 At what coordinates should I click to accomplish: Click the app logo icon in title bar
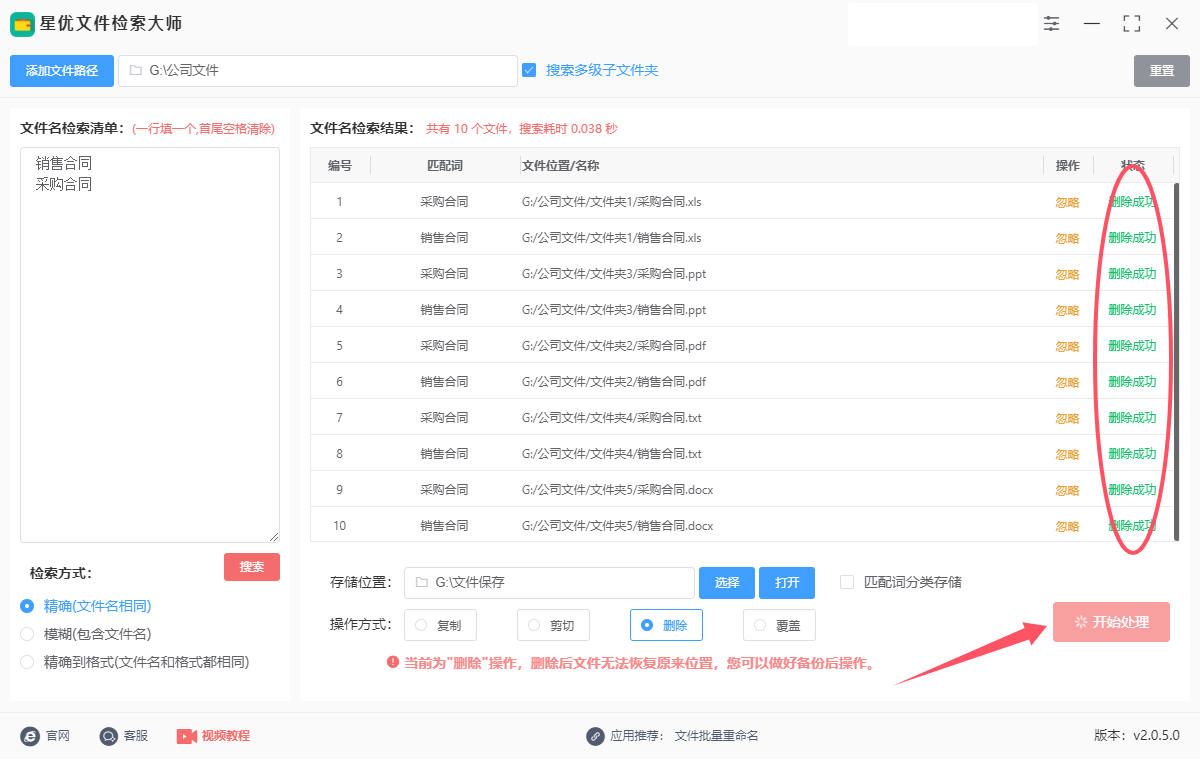[x=22, y=23]
